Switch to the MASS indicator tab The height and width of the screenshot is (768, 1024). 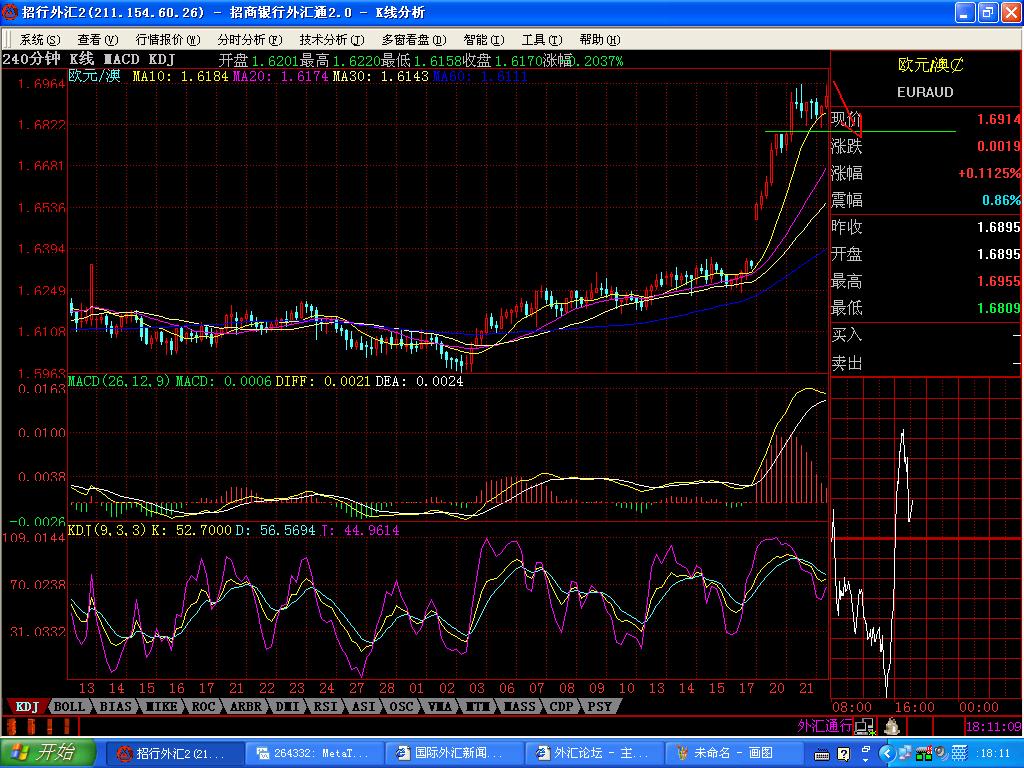[x=519, y=707]
